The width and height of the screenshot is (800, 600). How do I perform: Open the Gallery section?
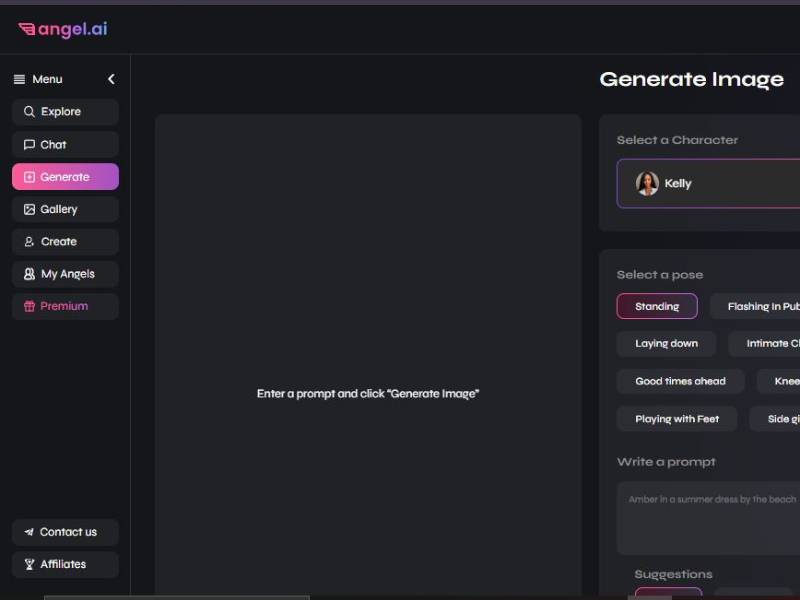[65, 209]
